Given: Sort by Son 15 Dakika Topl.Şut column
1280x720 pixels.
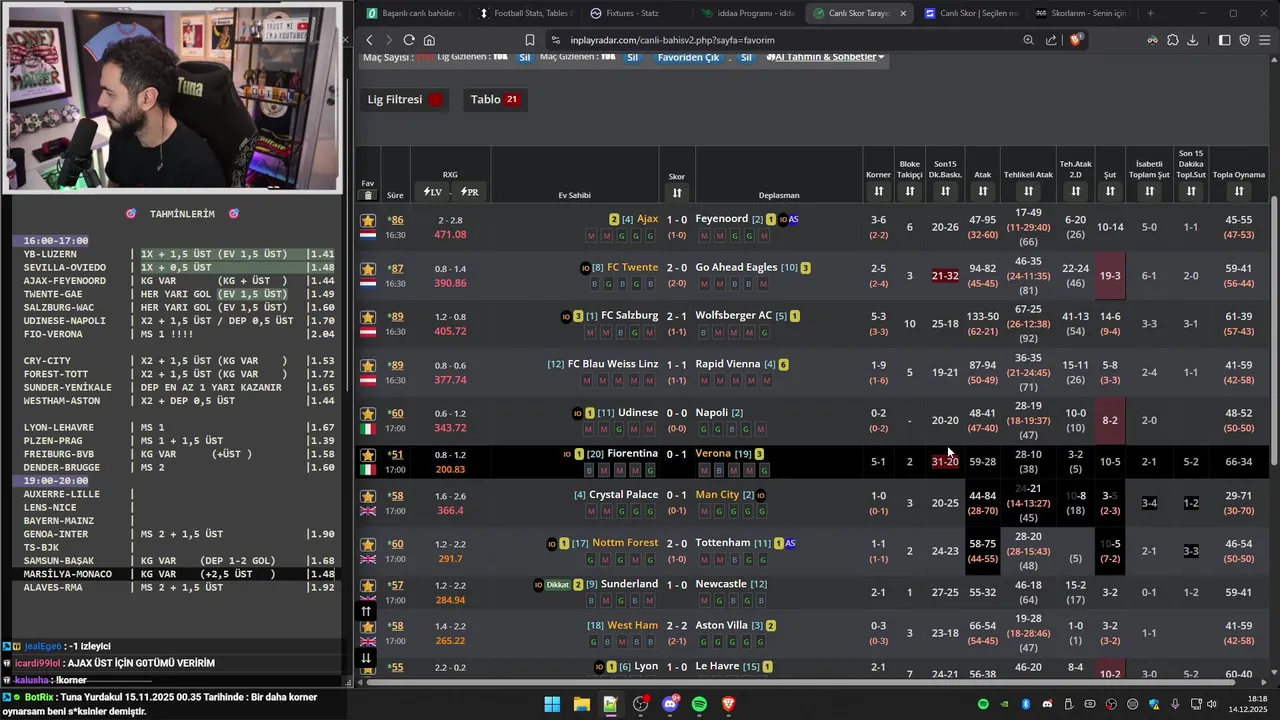Looking at the screenshot, I should (1191, 191).
